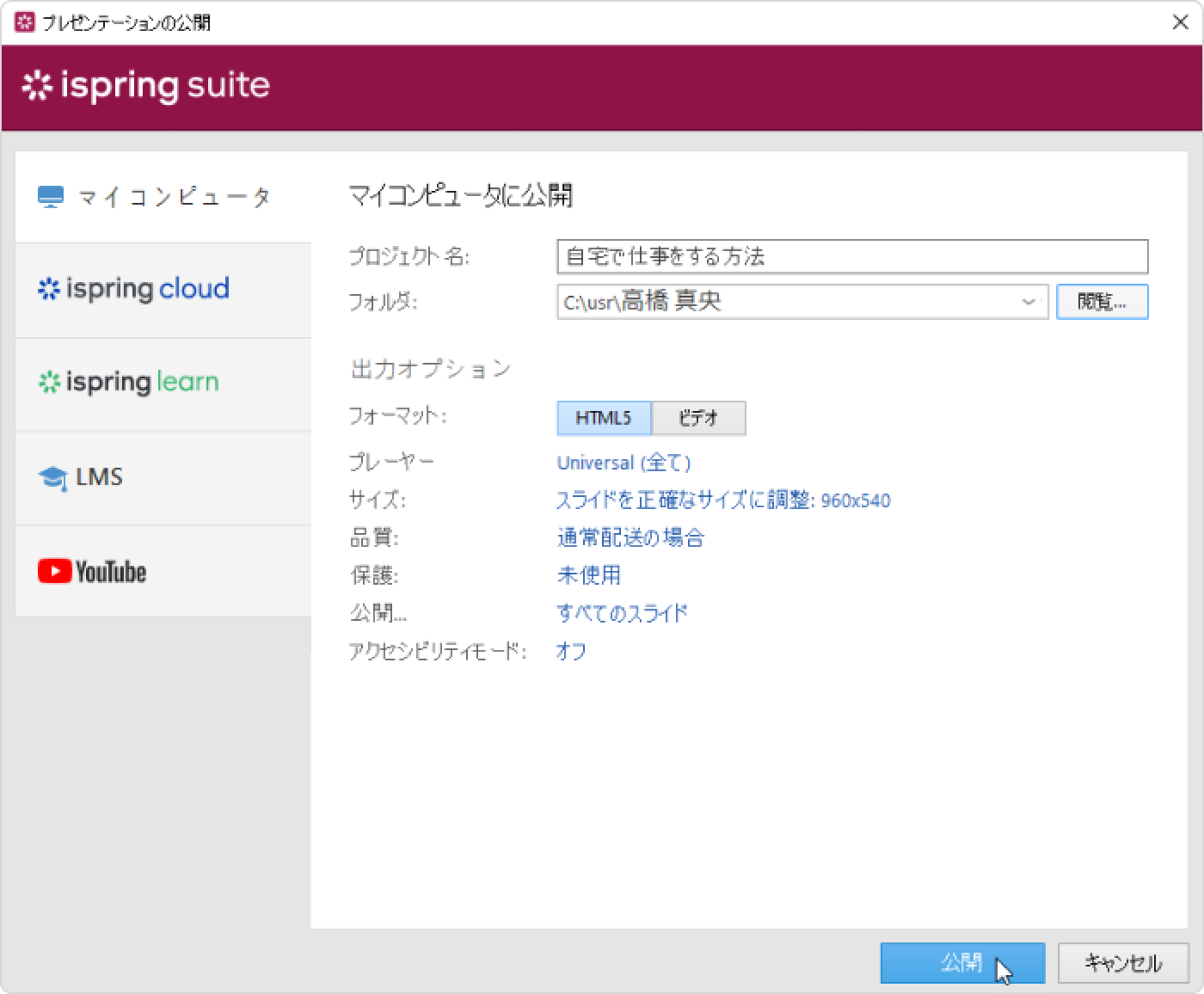Select the YouTube publishing tab
The image size is (1204, 994).
click(163, 571)
